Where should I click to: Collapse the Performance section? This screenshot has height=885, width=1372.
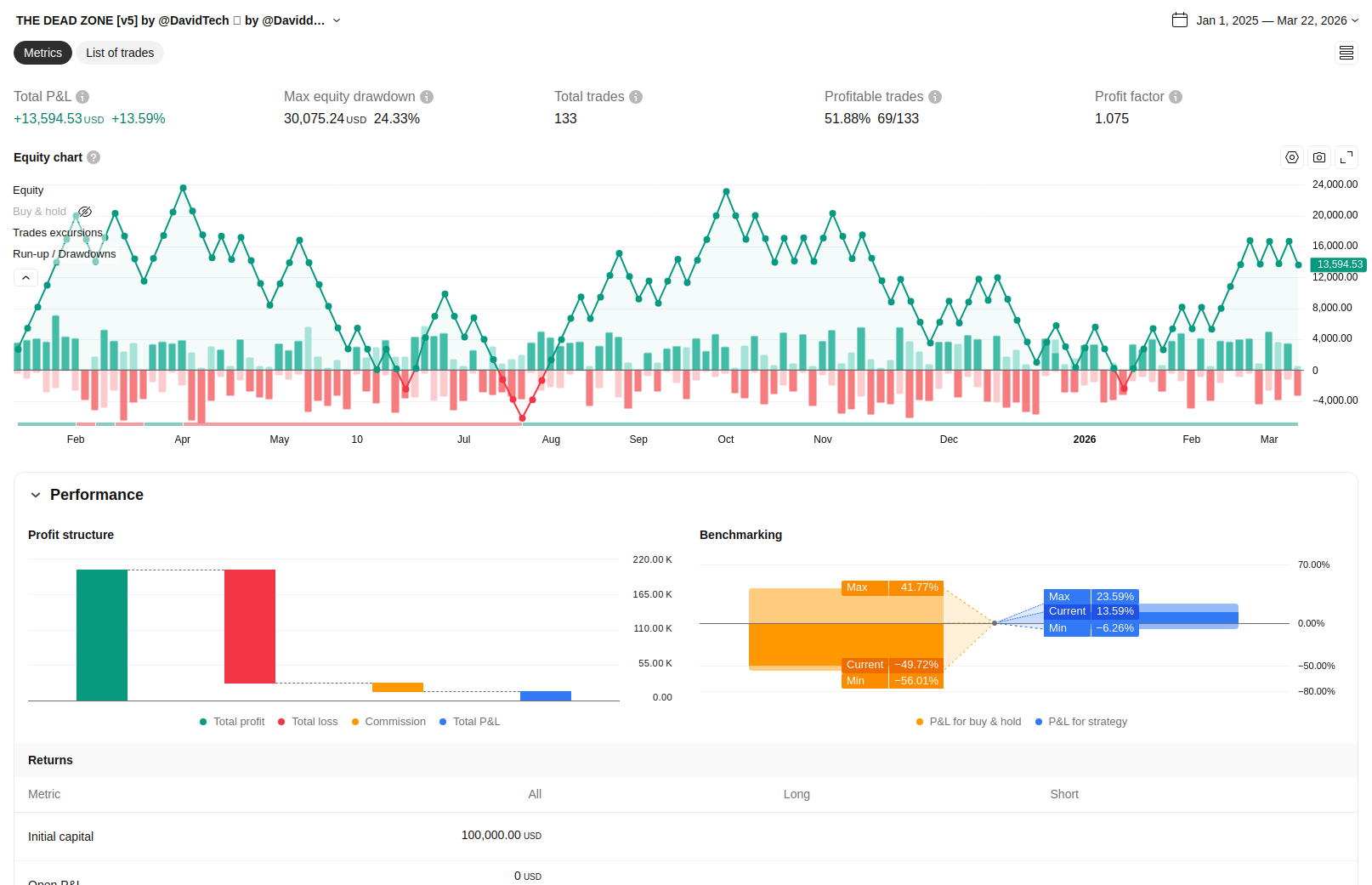[x=36, y=495]
